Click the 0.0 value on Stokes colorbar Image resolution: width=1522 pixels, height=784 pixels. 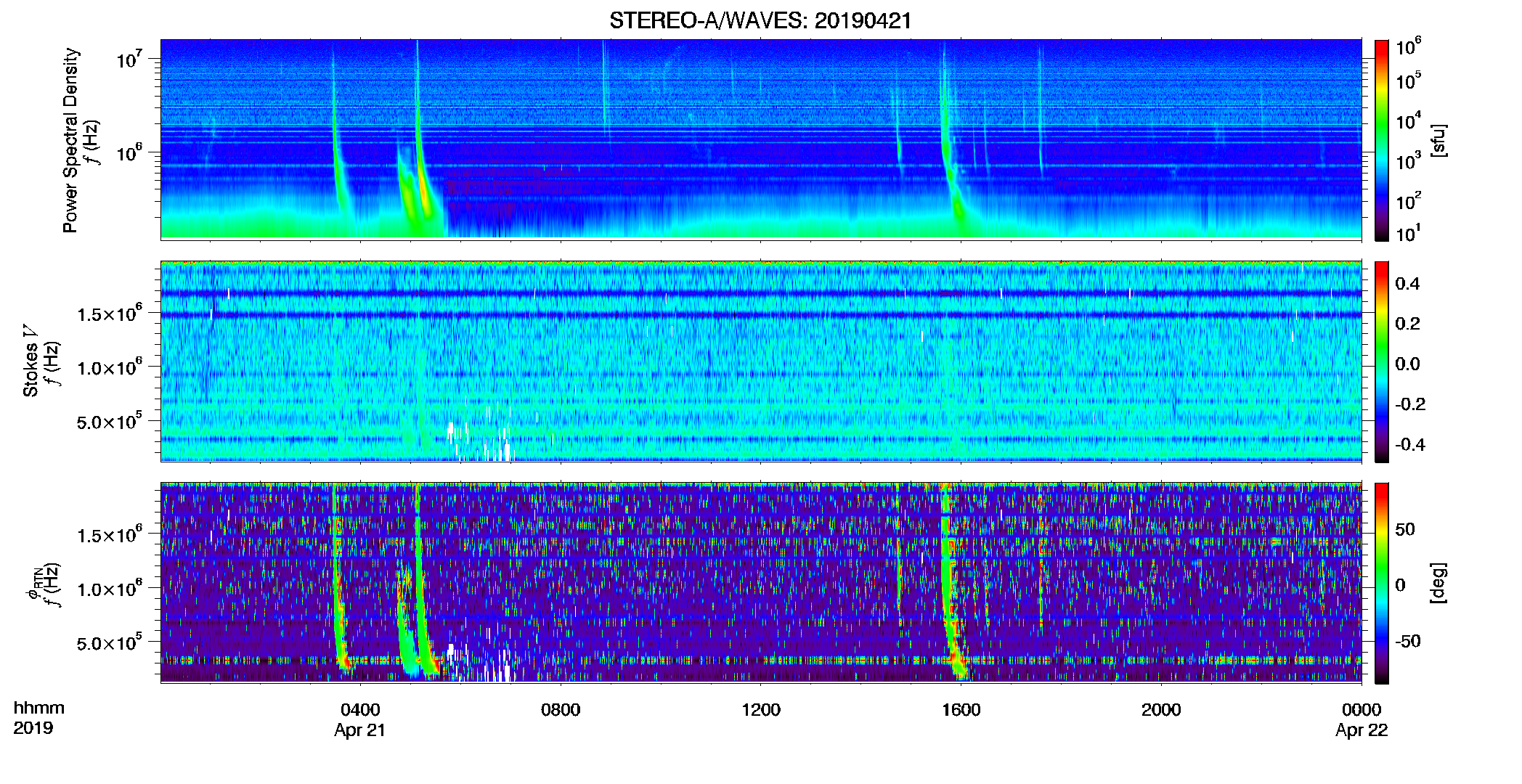(1407, 364)
